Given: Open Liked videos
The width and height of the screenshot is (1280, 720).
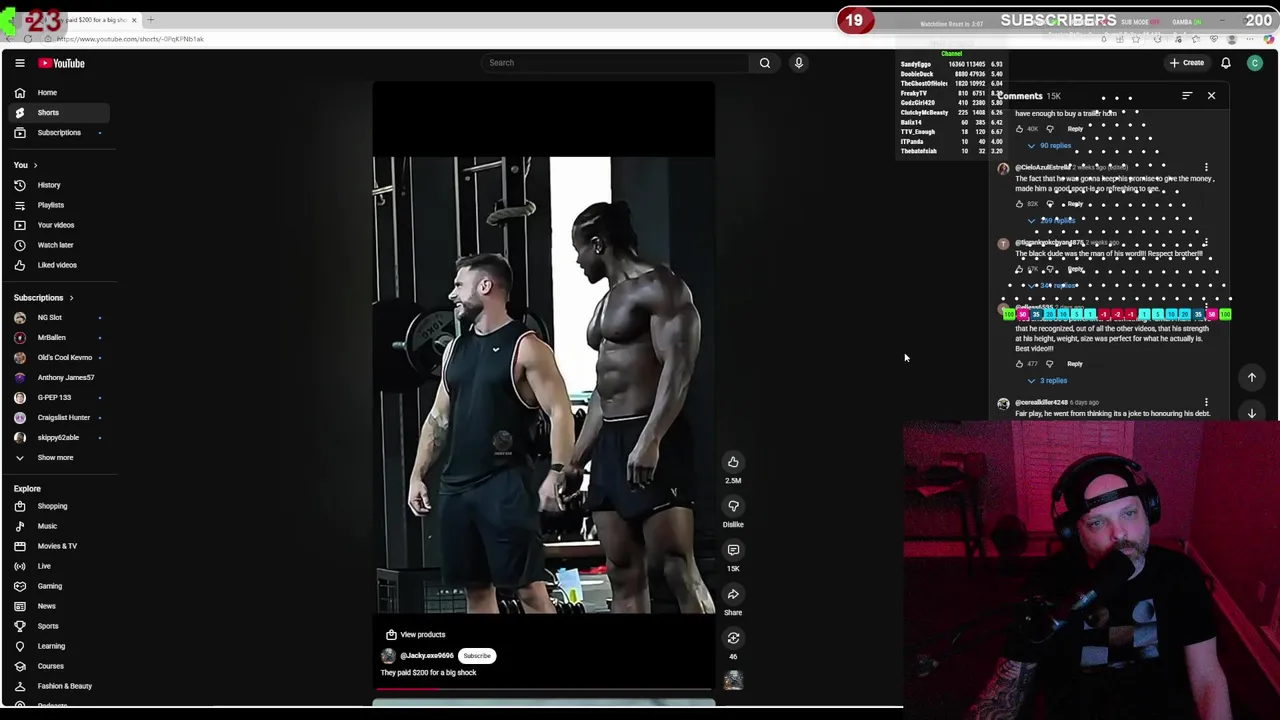Looking at the screenshot, I should 56,265.
